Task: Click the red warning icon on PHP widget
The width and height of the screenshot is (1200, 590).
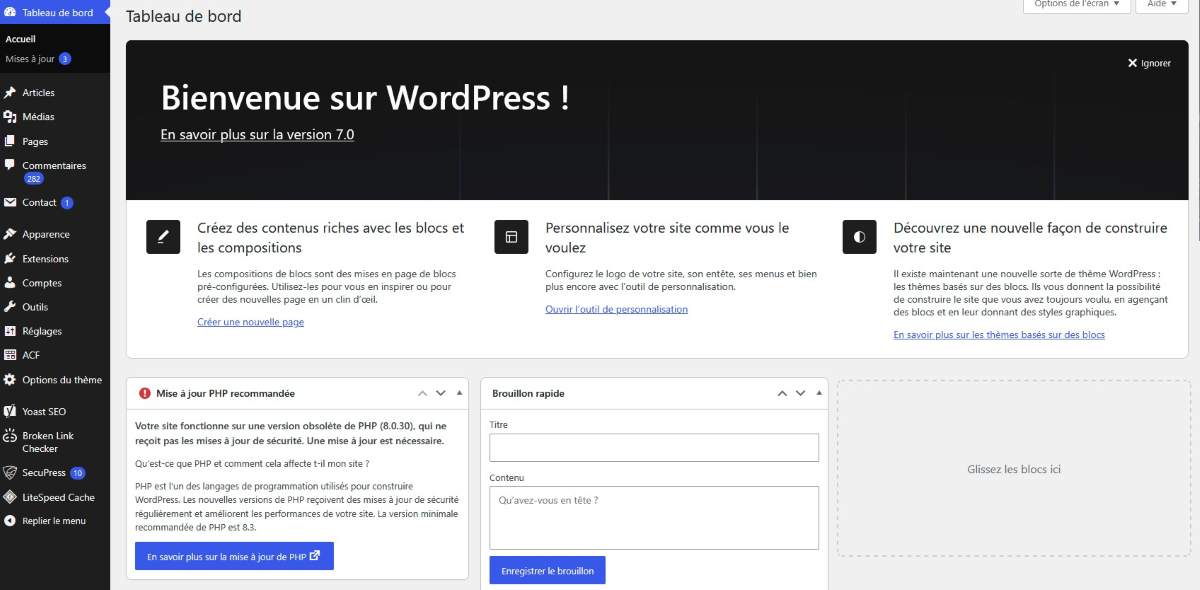Action: click(x=145, y=393)
